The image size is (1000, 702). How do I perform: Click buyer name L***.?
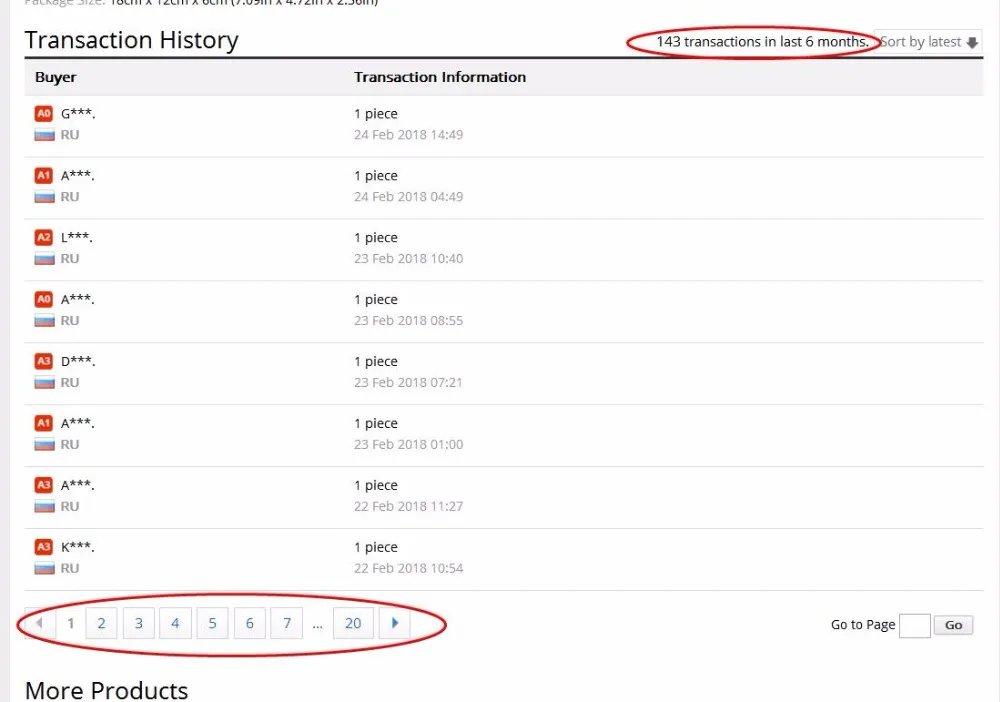pos(77,237)
